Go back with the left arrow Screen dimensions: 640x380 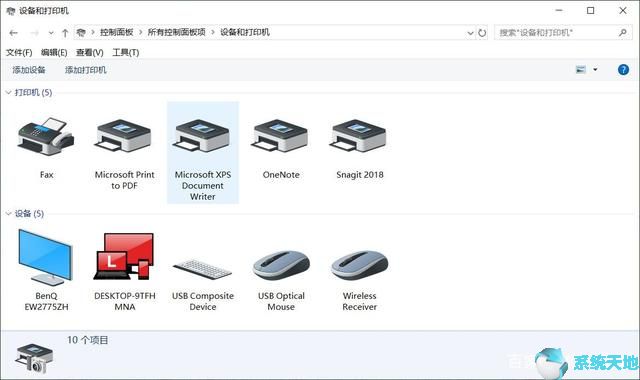pyautogui.click(x=13, y=33)
